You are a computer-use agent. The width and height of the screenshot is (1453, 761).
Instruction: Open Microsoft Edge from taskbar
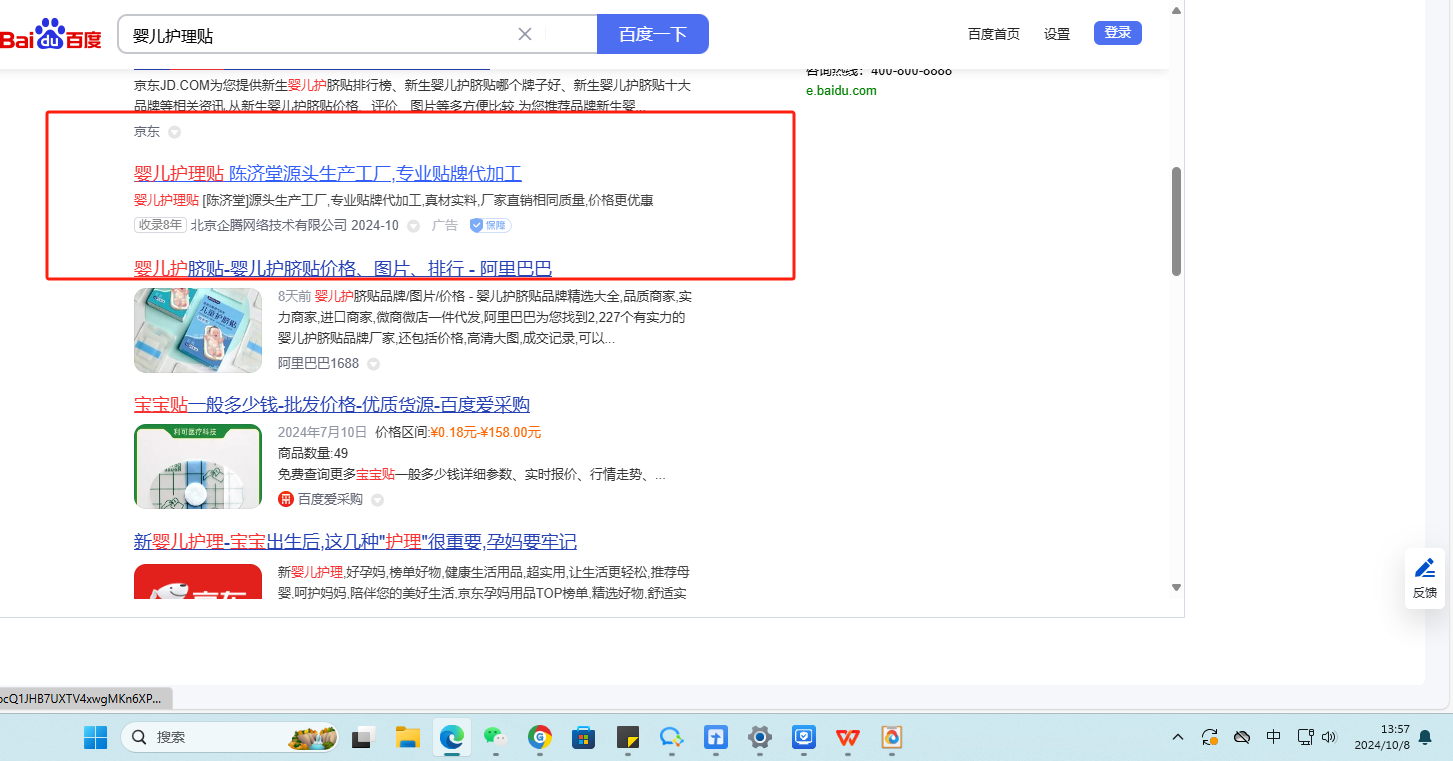click(x=452, y=738)
